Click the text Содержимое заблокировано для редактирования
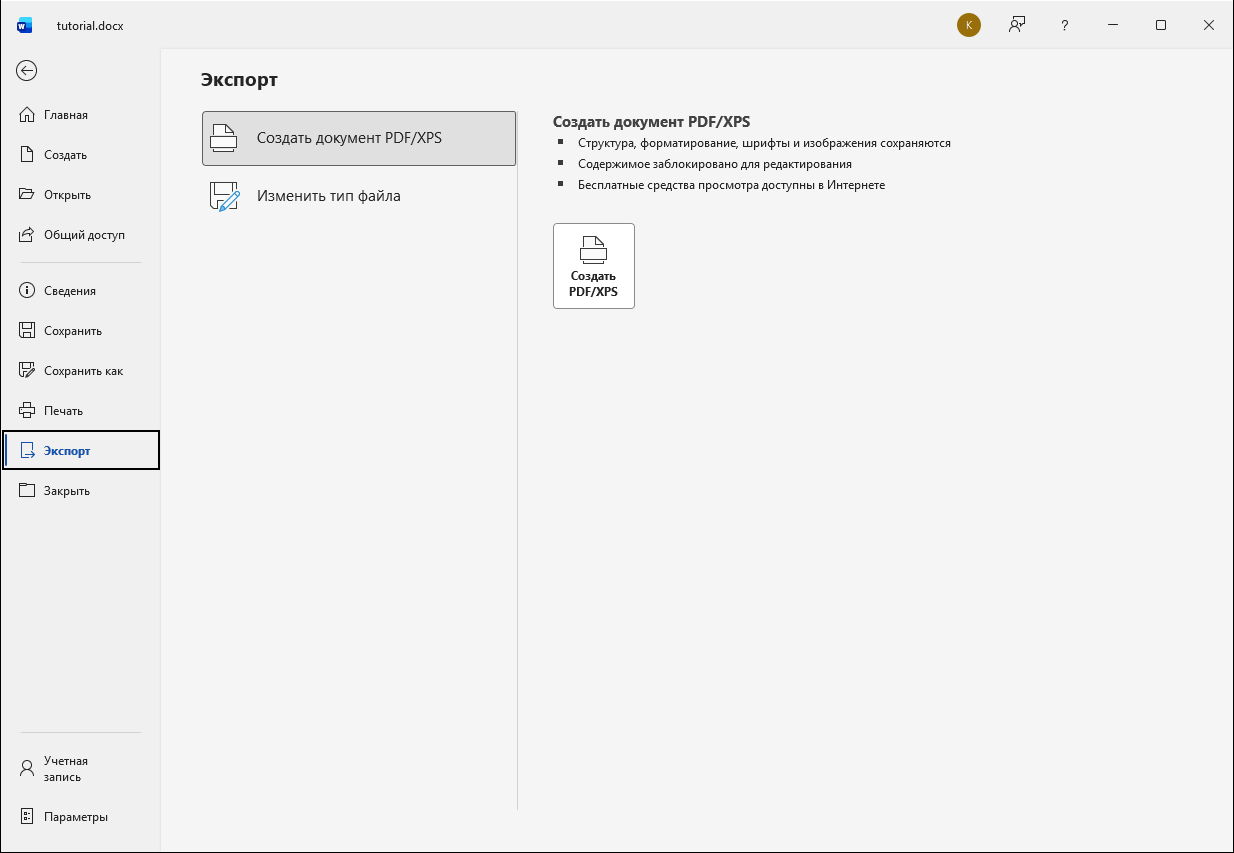Viewport: 1234px width, 853px height. 715,164
